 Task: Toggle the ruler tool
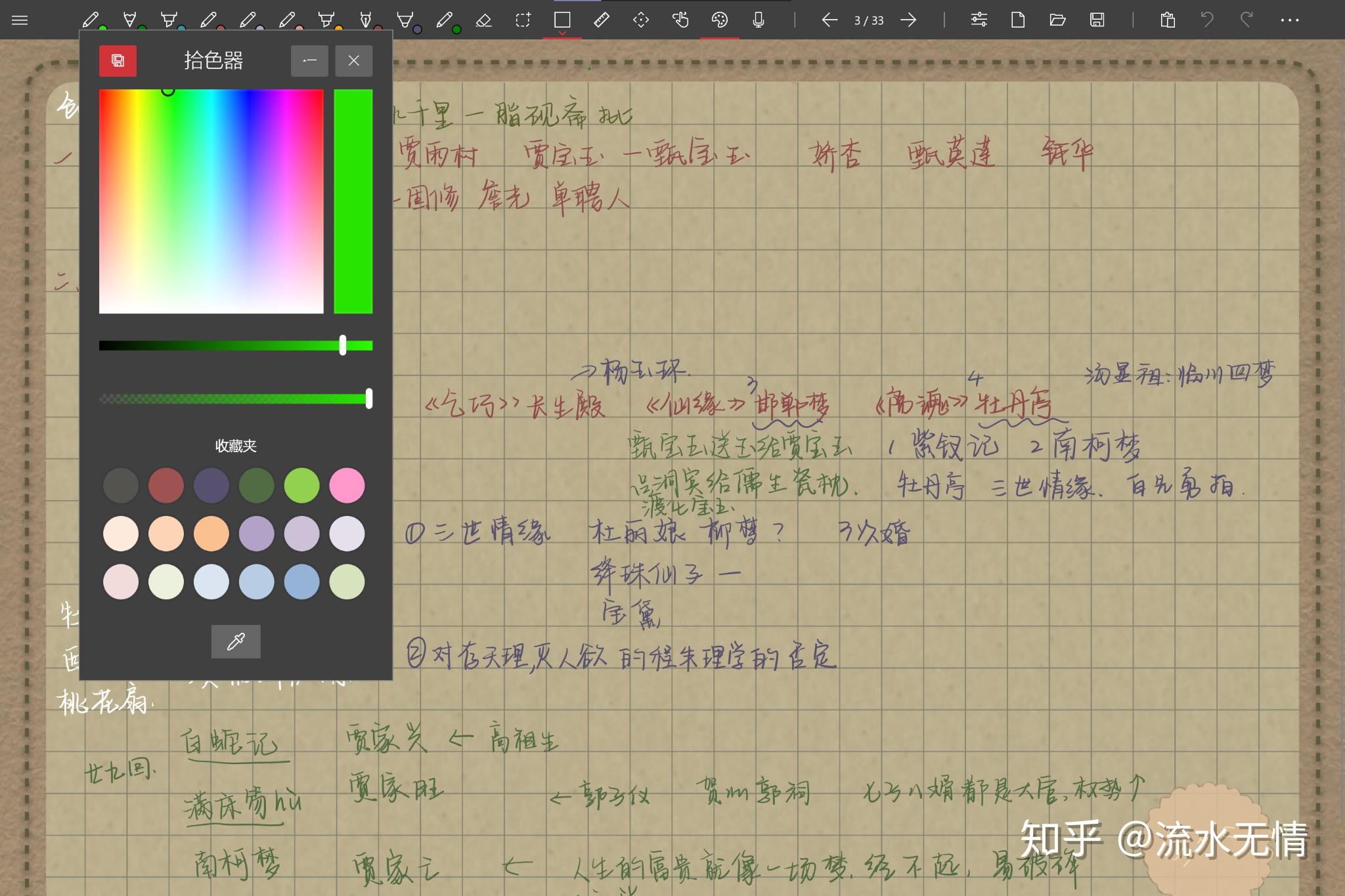click(x=602, y=20)
